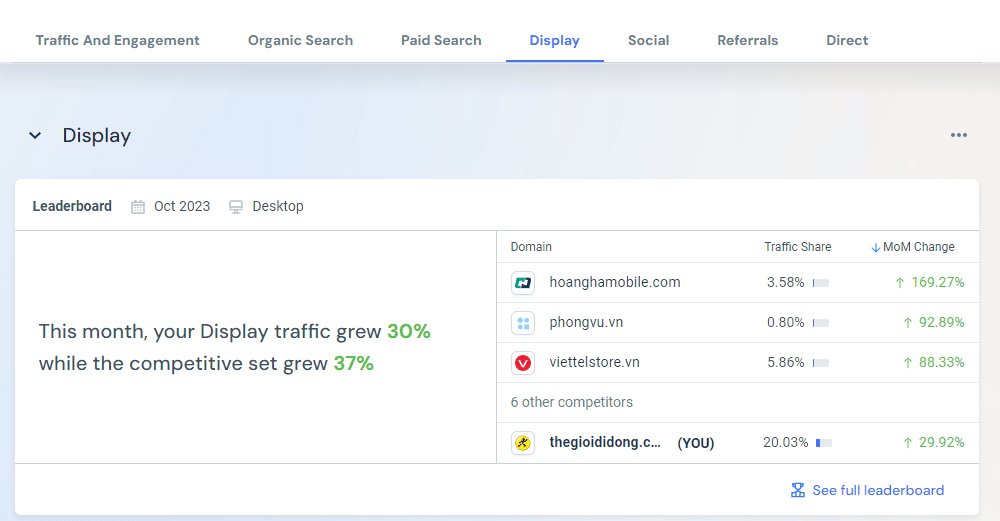Click the calendar icon beside Oct 2023

point(138,207)
